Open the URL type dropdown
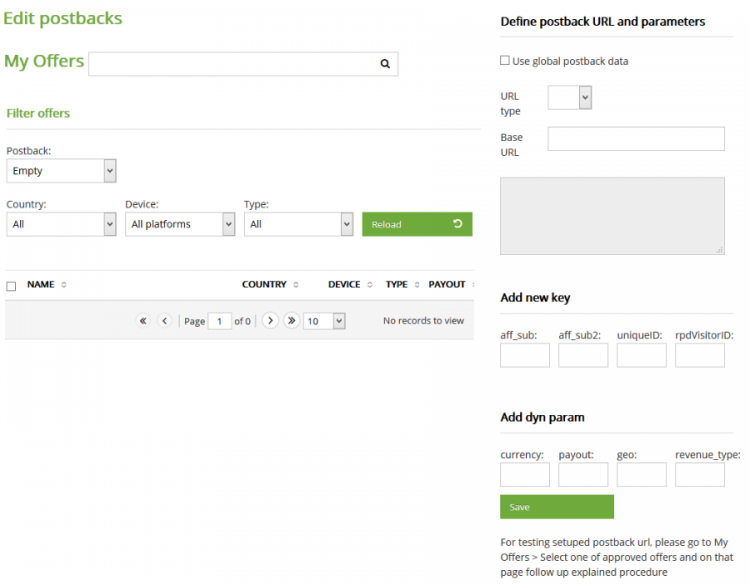The width and height of the screenshot is (750, 585). pos(570,98)
